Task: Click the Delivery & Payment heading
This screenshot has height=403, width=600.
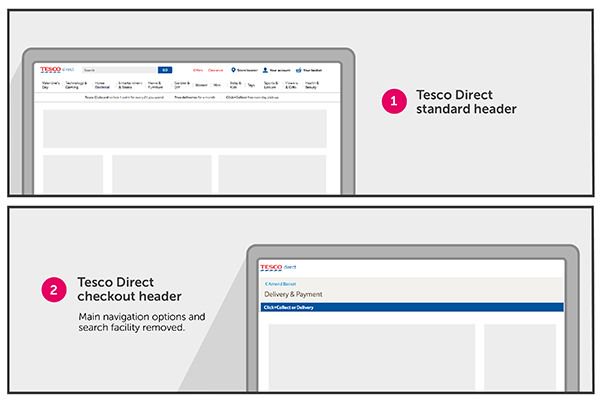Action: [x=293, y=294]
